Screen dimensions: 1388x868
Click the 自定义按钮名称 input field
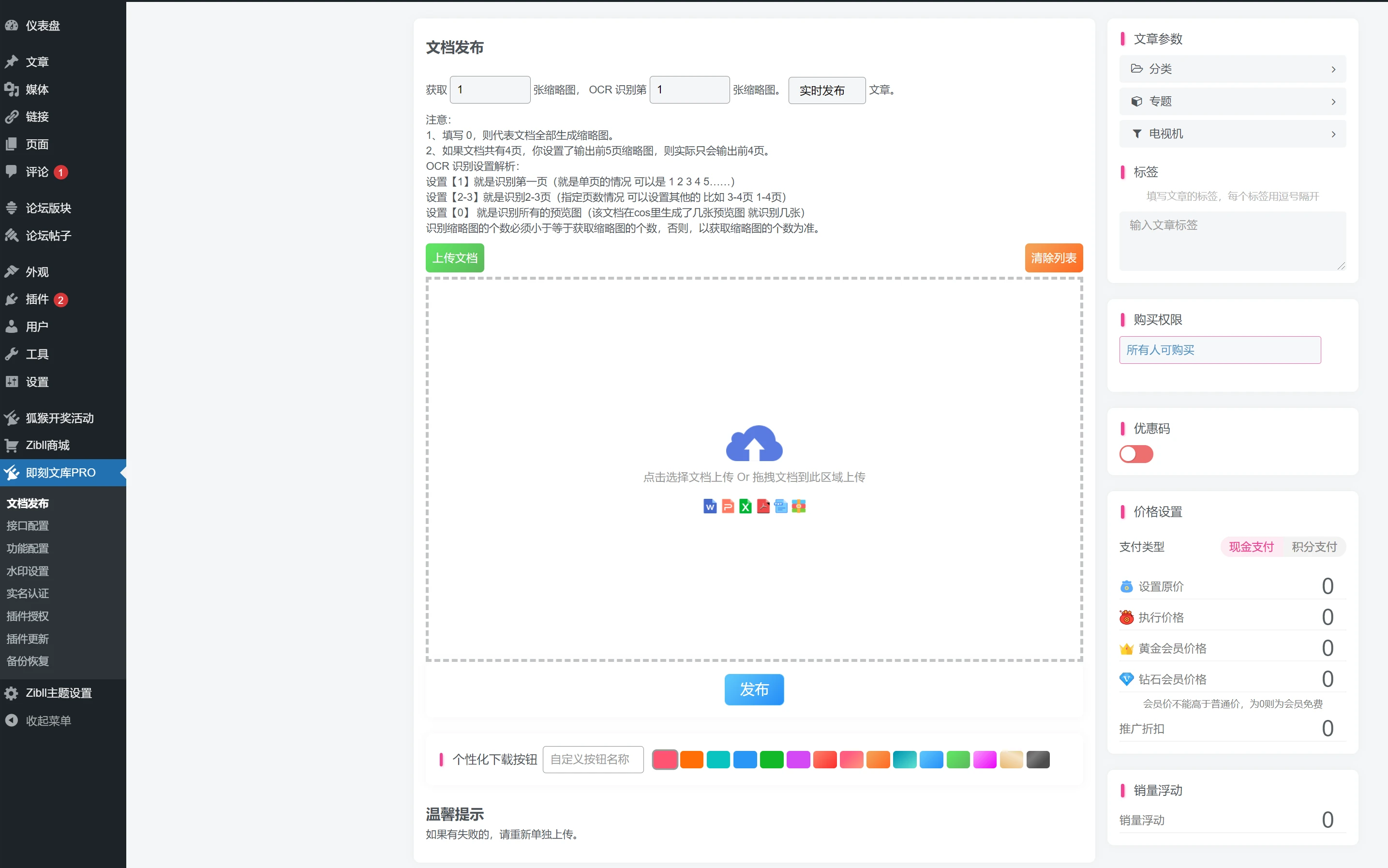coord(593,760)
